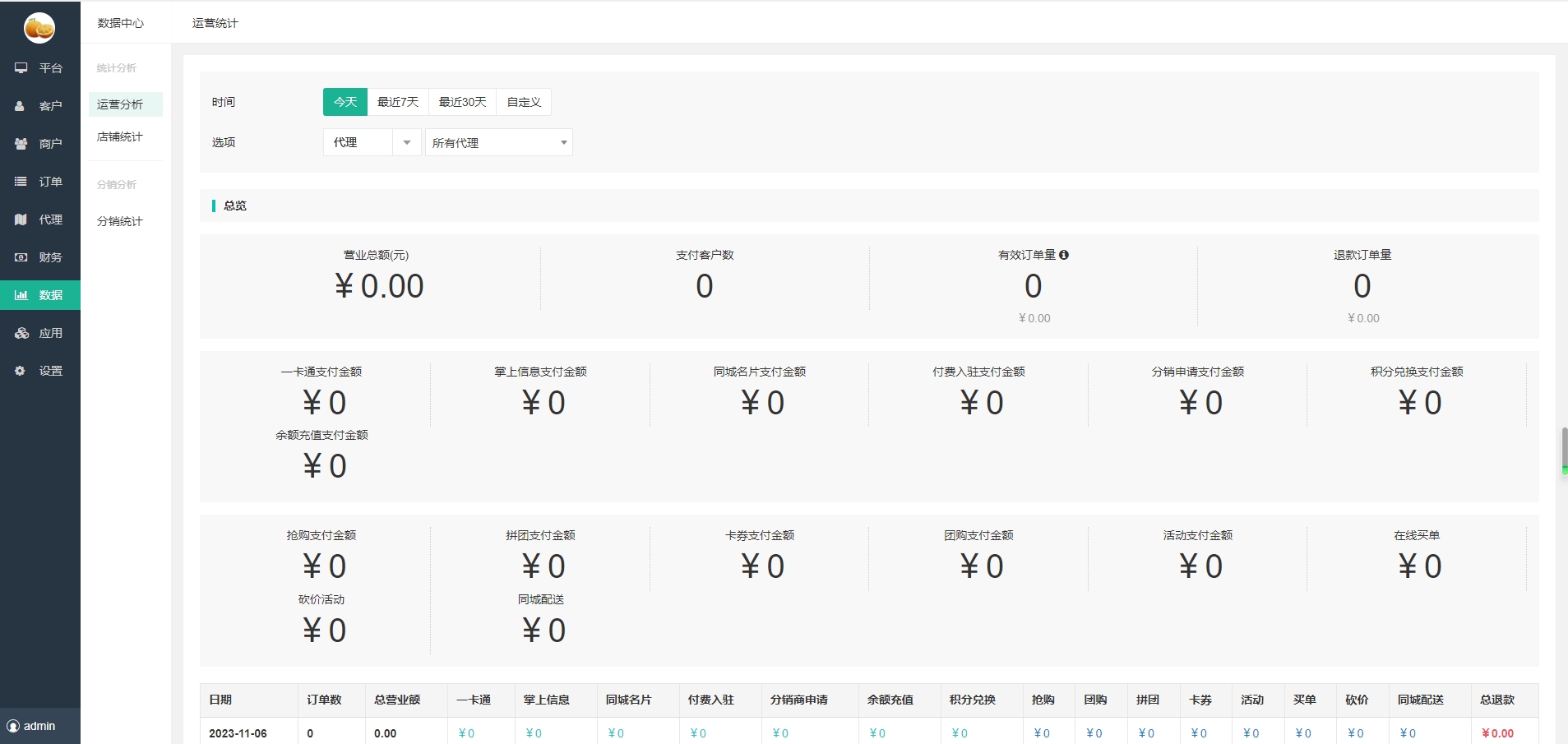Click the 商户 group icon
1568x744 pixels.
[x=21, y=144]
